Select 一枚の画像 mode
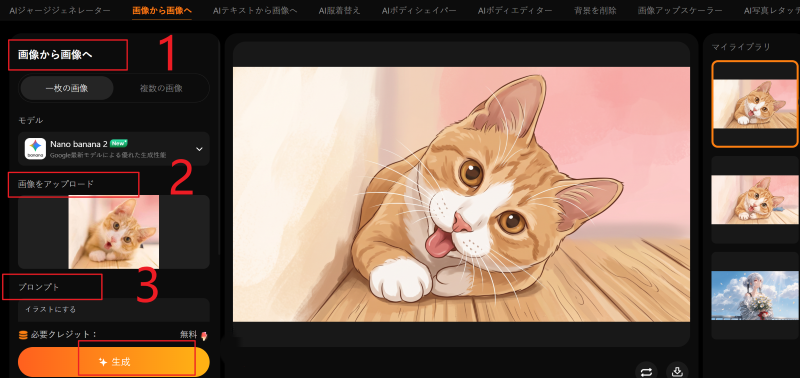Image resolution: width=800 pixels, height=378 pixels. pos(67,88)
